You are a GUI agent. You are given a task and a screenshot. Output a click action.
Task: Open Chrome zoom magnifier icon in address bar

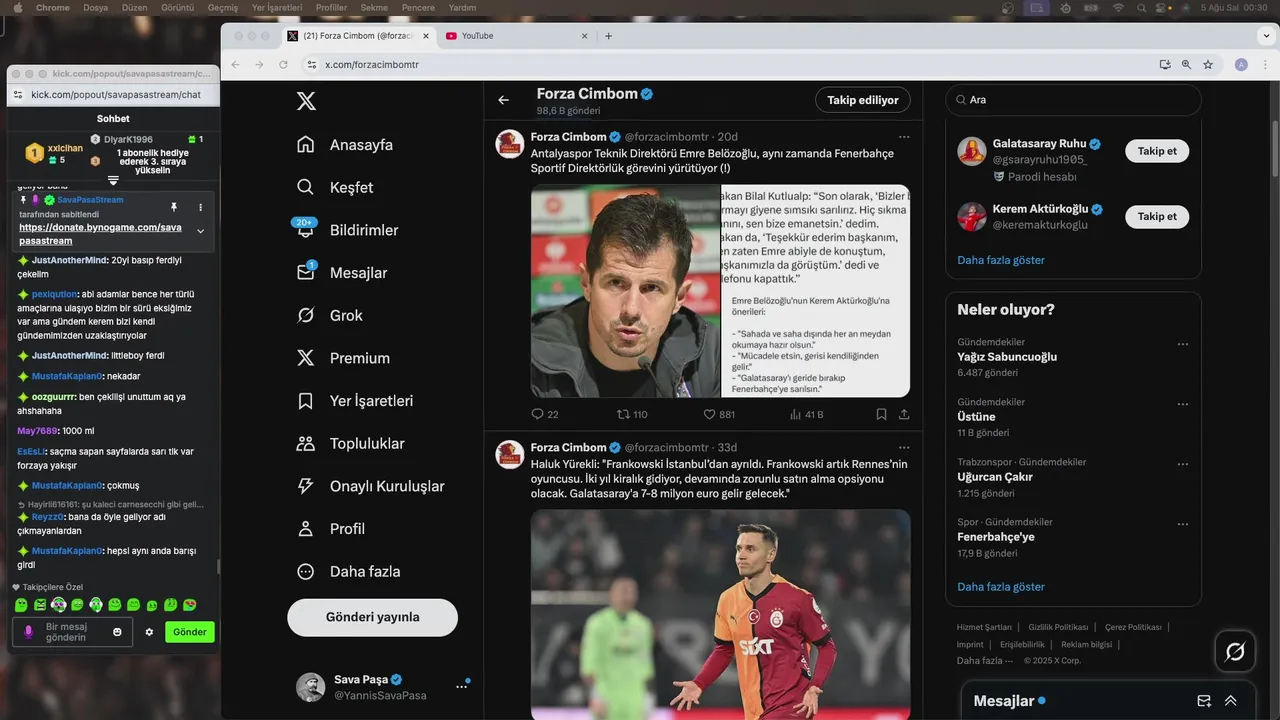pyautogui.click(x=1186, y=64)
